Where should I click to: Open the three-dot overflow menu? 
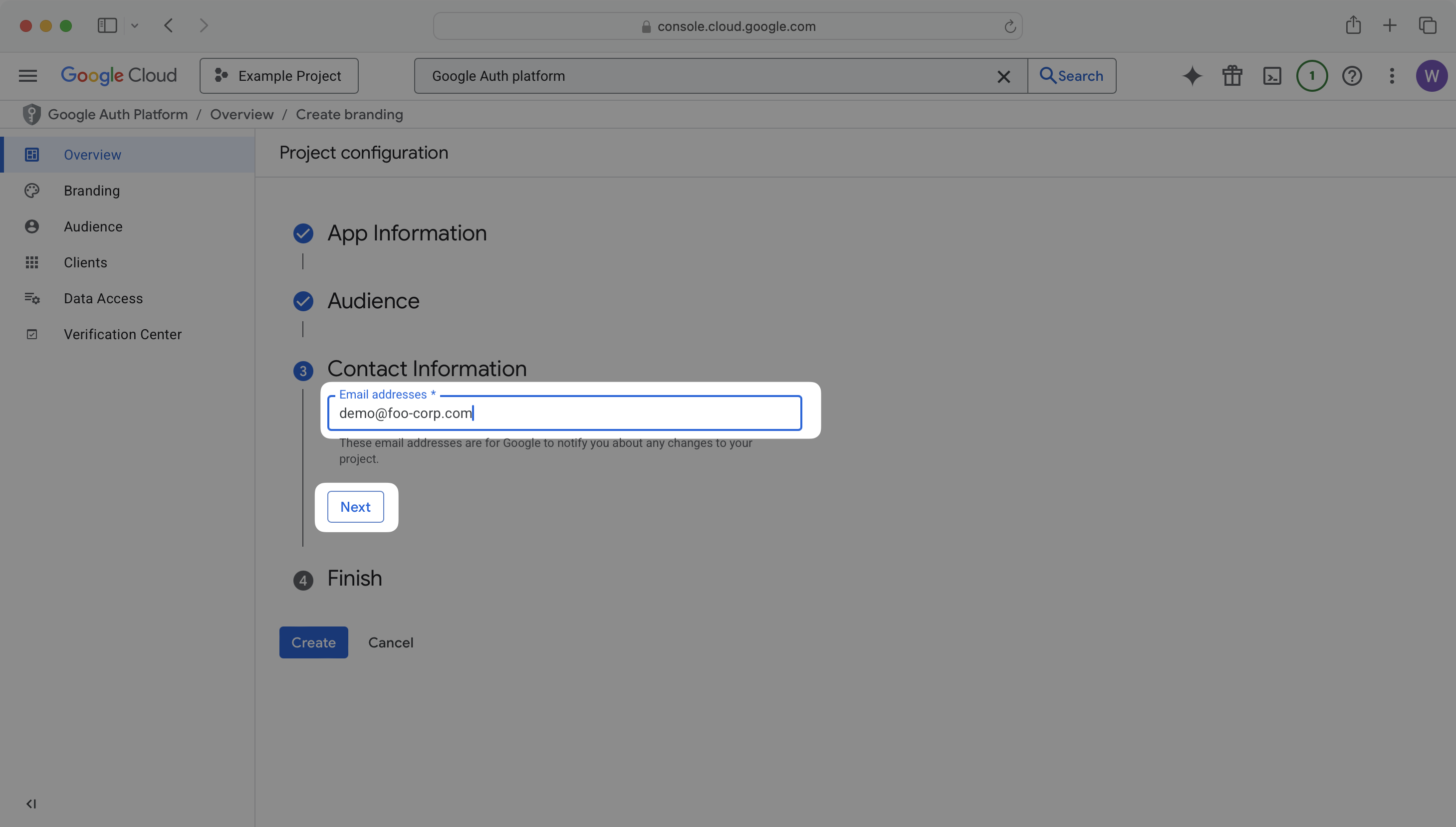coord(1392,75)
